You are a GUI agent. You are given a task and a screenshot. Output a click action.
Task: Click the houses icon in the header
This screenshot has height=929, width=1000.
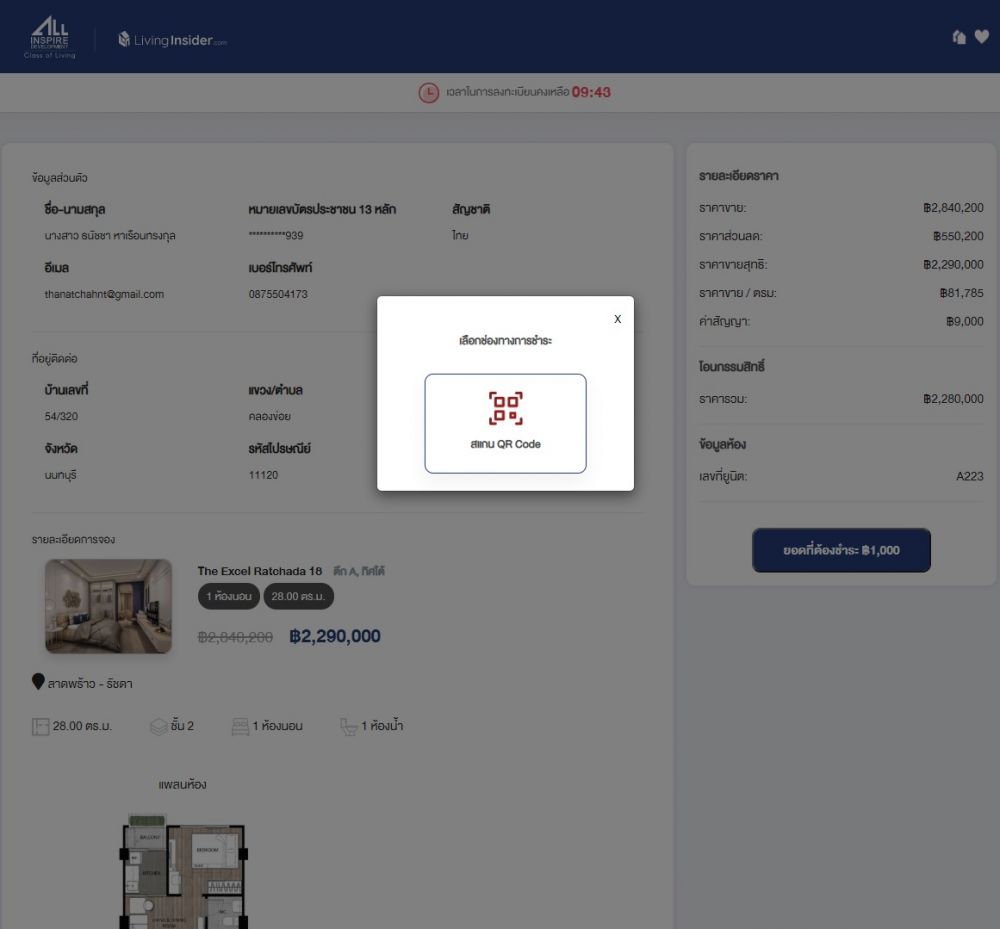(959, 37)
